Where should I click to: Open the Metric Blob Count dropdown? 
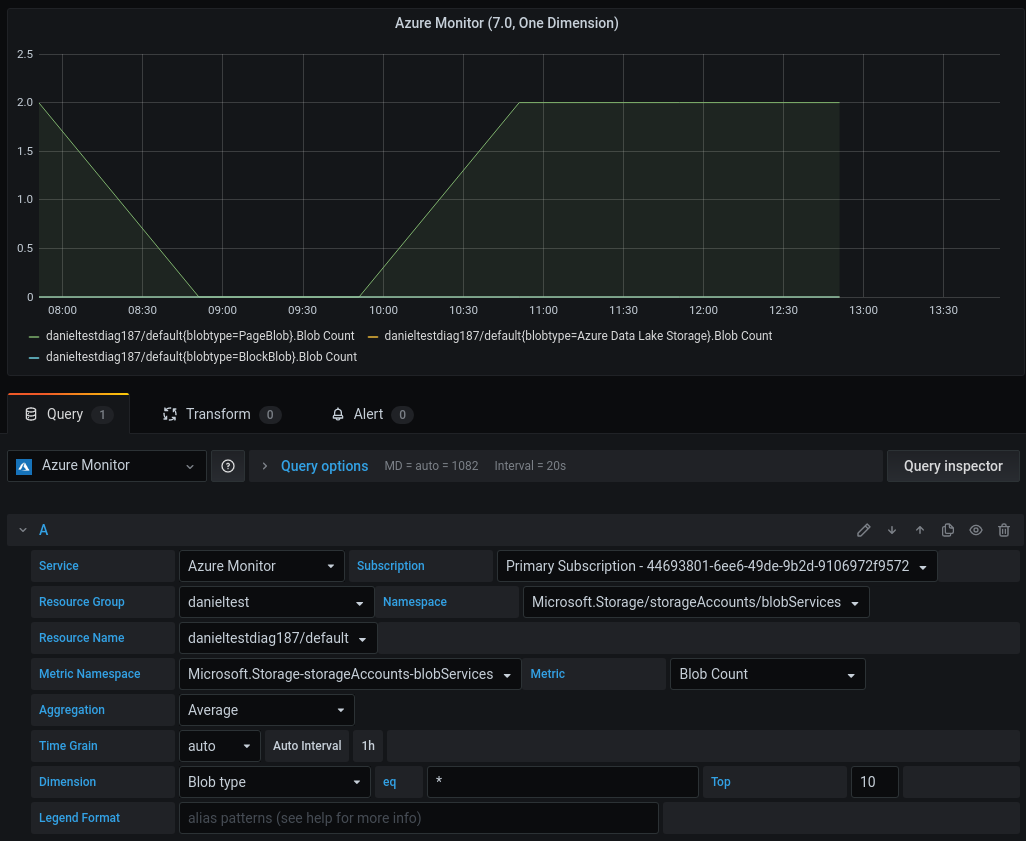(x=768, y=674)
